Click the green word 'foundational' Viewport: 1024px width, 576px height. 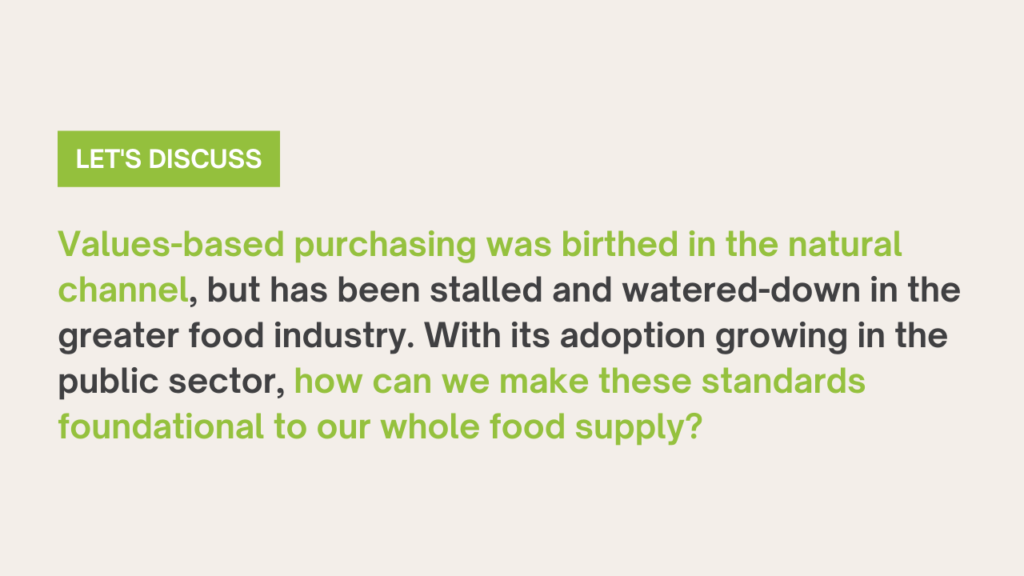coord(161,426)
